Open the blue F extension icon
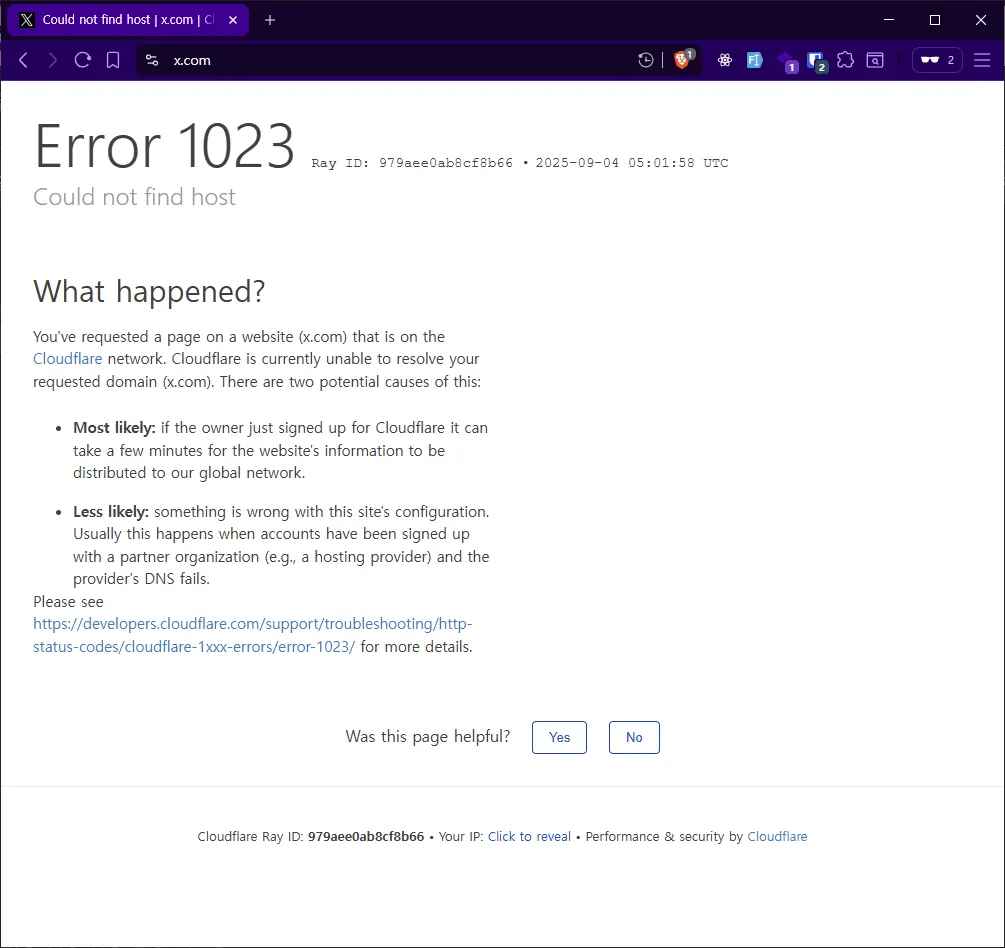Viewport: 1005px width, 948px height. [x=754, y=60]
